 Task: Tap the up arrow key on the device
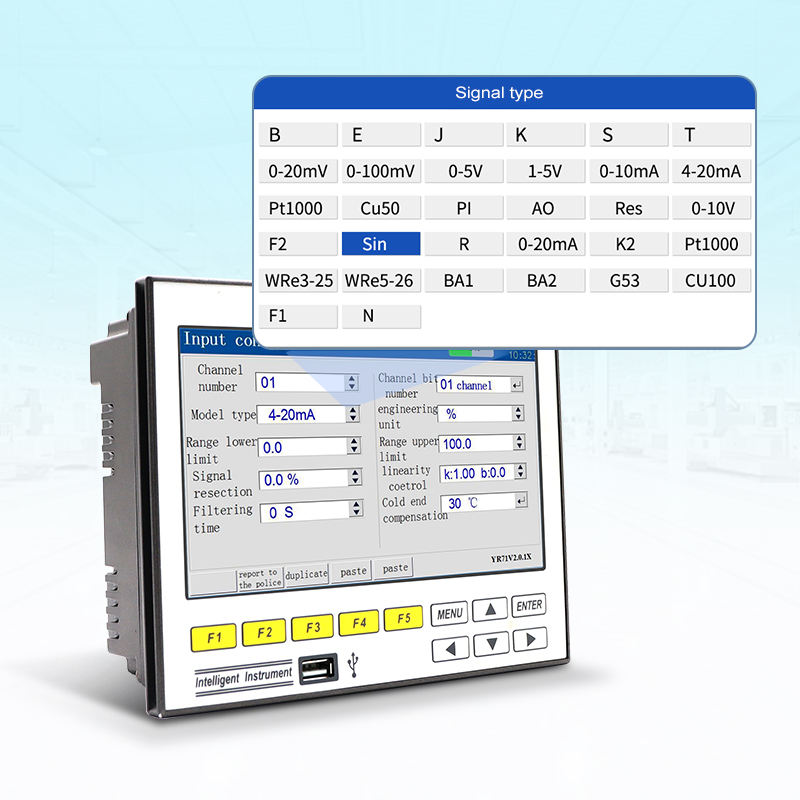tap(490, 609)
